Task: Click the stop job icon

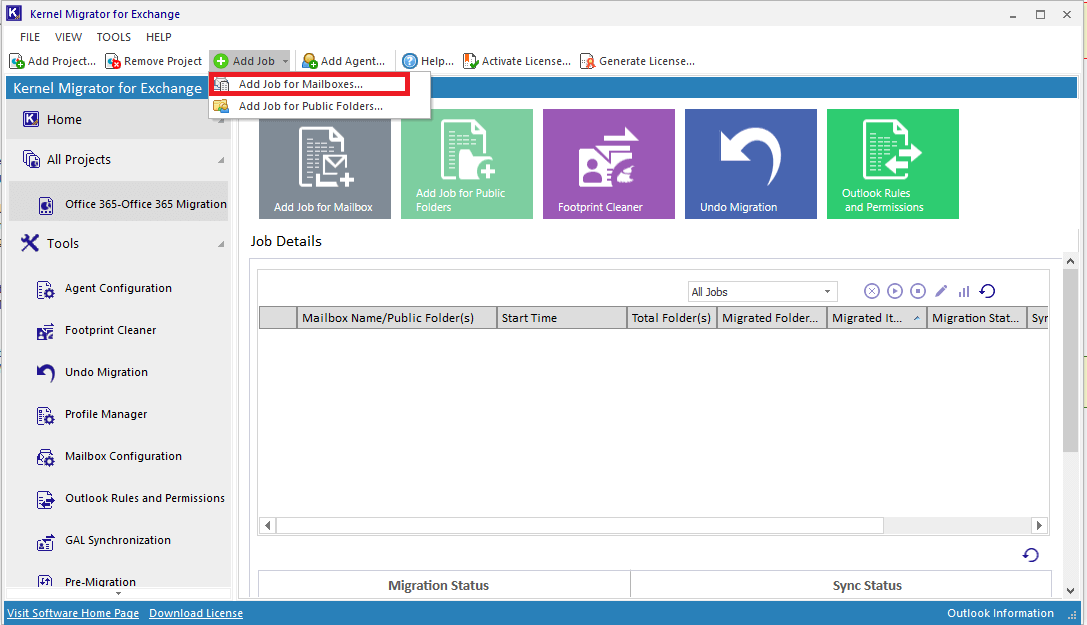Action: coord(918,291)
